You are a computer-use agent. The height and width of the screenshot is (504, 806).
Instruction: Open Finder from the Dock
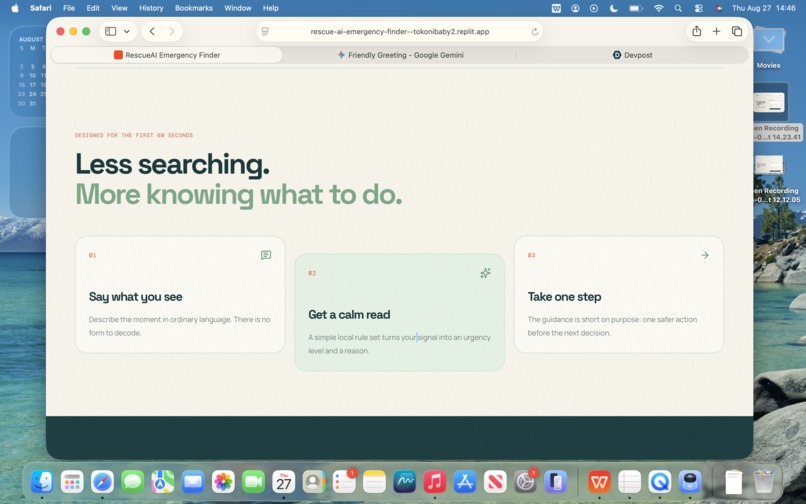tap(42, 482)
